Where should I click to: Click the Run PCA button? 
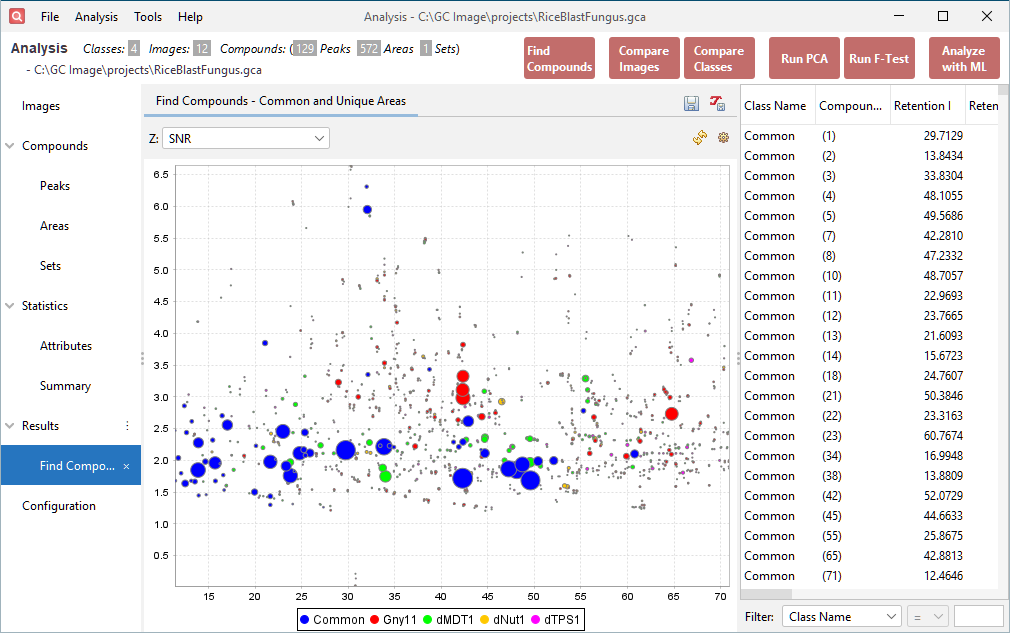point(804,58)
